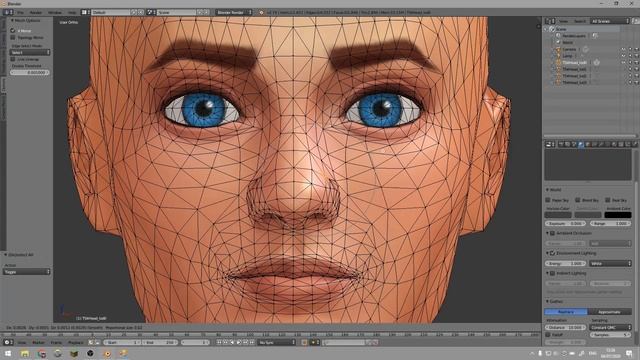Open the Action dropdown showing Toggle
The width and height of the screenshot is (640, 360).
27,272
